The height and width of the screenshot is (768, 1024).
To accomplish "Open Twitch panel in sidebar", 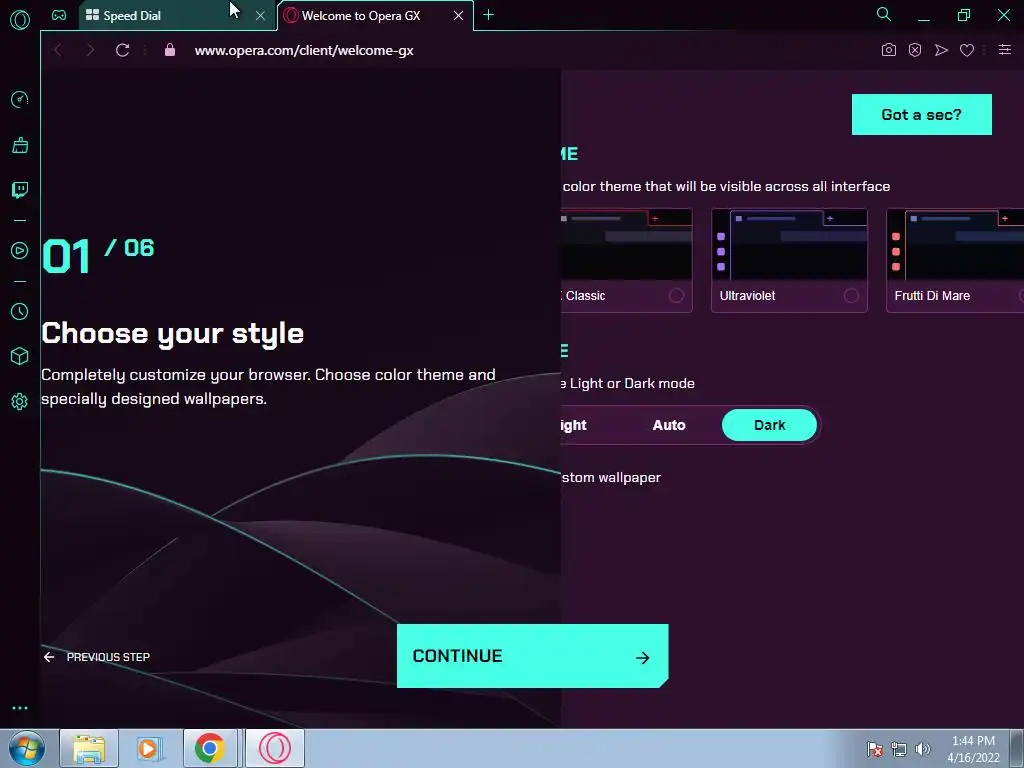I will [x=20, y=190].
